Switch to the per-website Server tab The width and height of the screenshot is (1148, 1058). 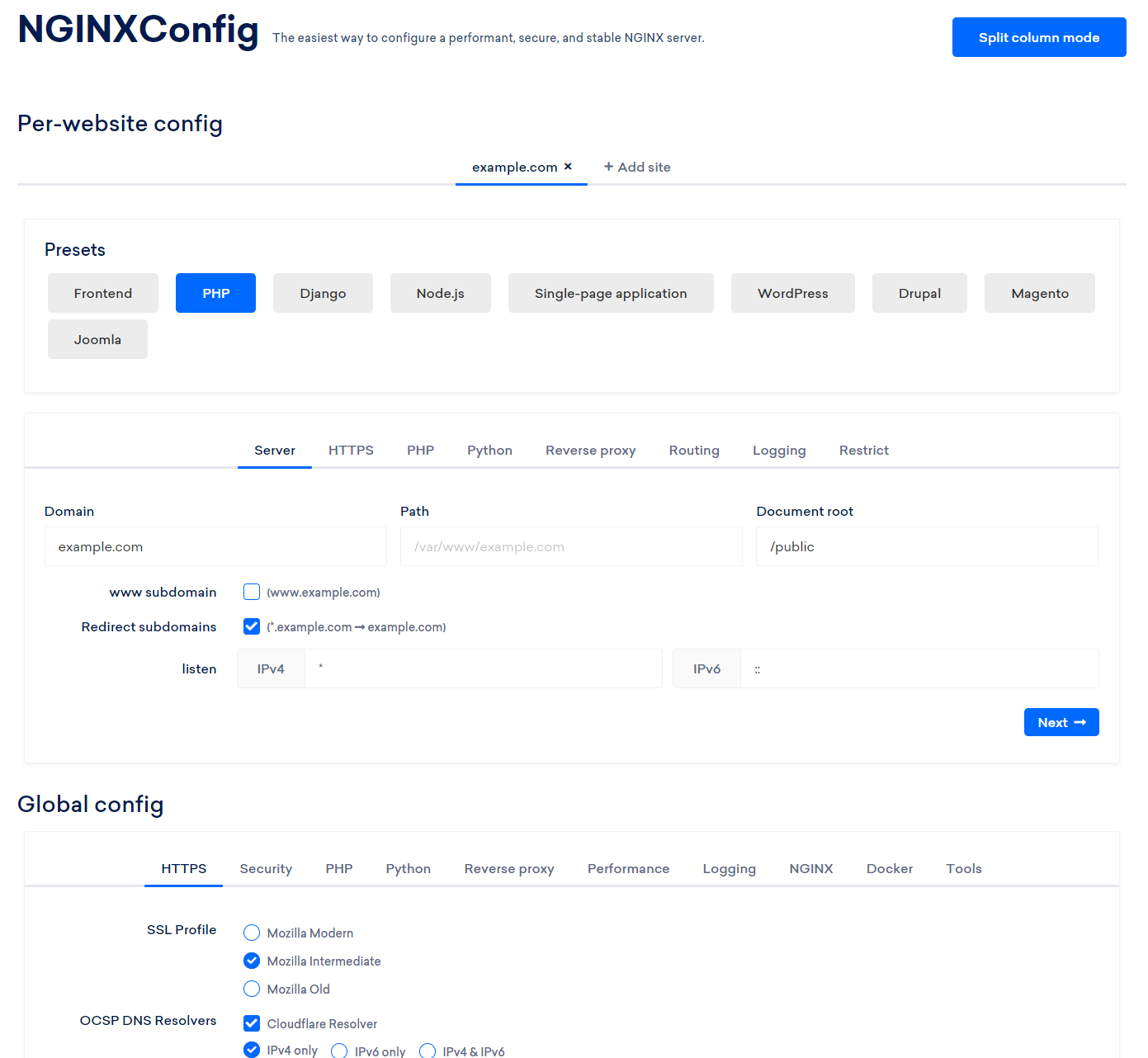[x=275, y=451]
